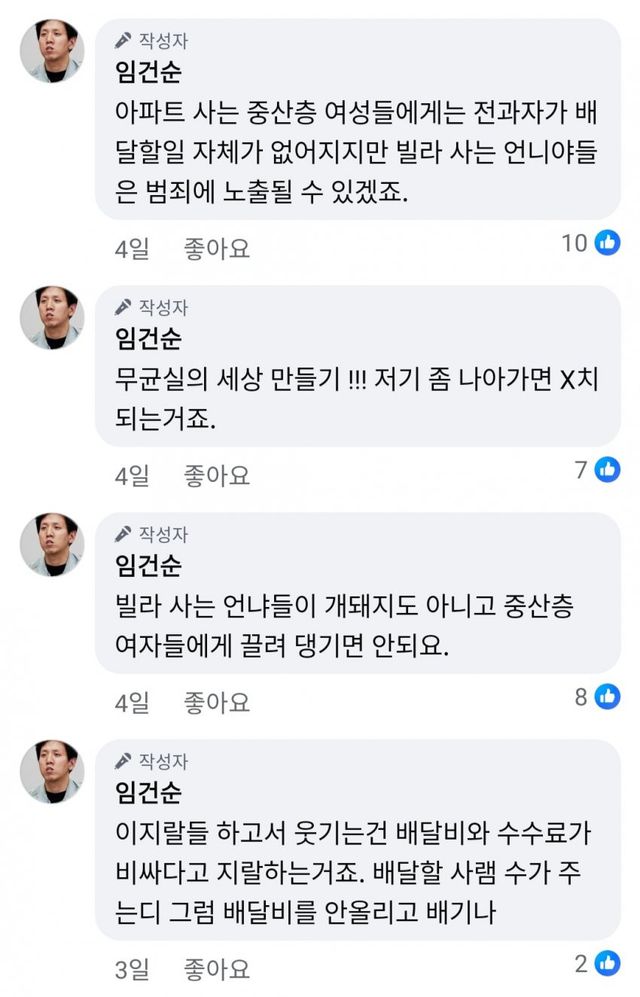The image size is (640, 997).
Task: Click the author pencil icon in second comment
Action: (124, 306)
